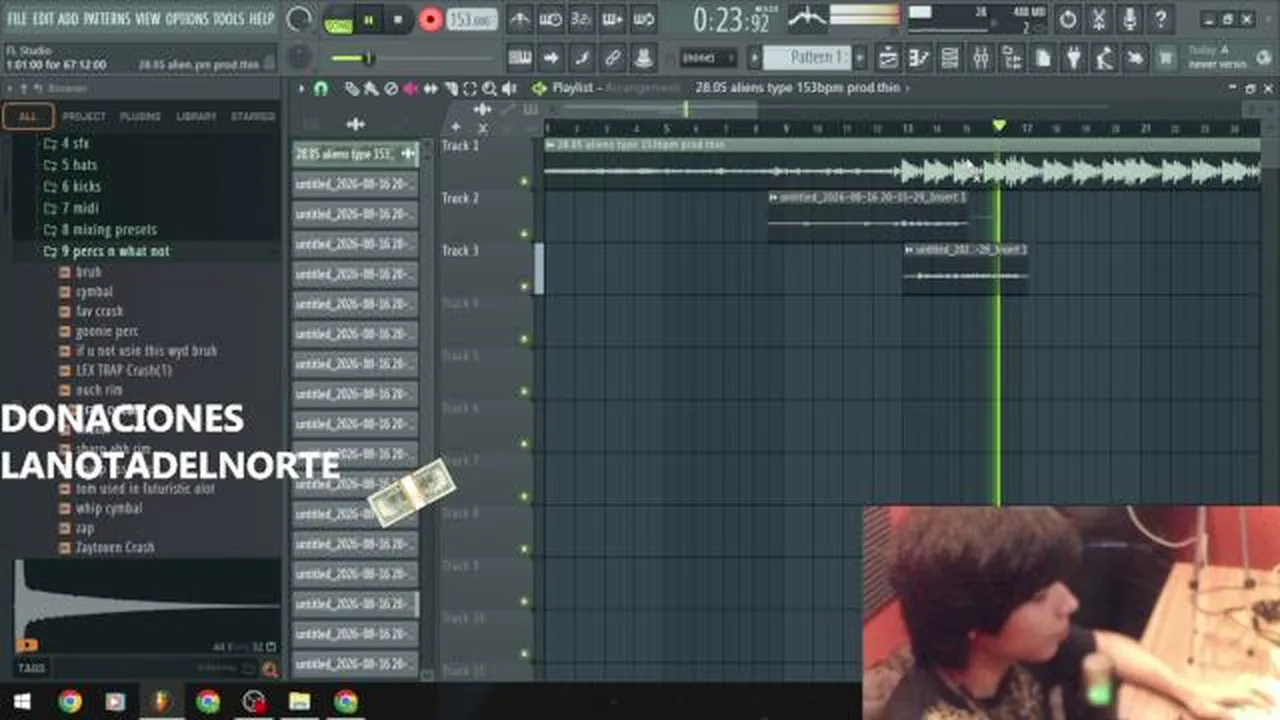Open the PATTERNS menu
1280x720 pixels.
(106, 19)
